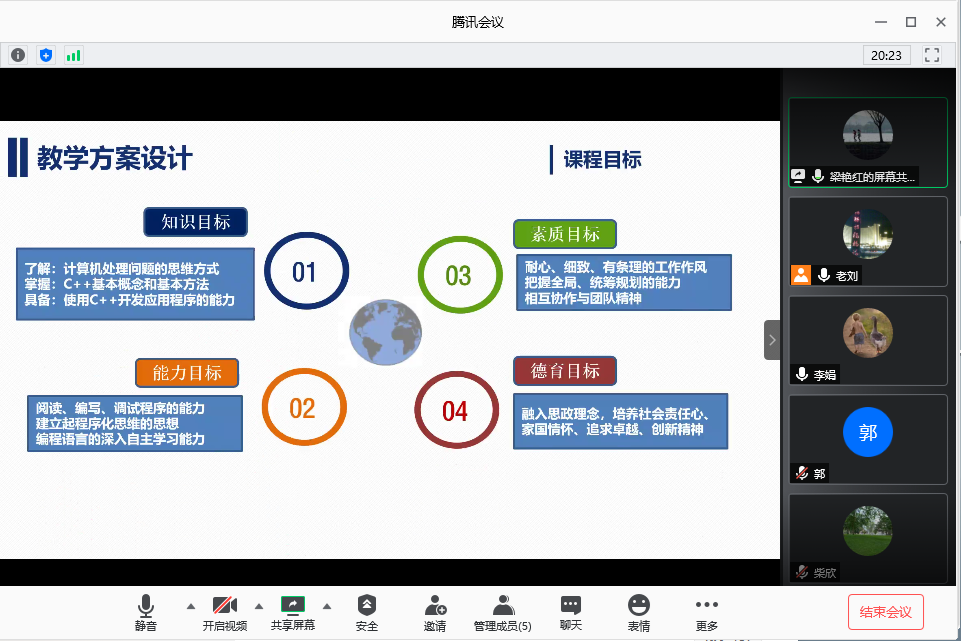Image resolution: width=961 pixels, height=641 pixels.
Task: Collapse the participant video side panel
Action: click(771, 340)
